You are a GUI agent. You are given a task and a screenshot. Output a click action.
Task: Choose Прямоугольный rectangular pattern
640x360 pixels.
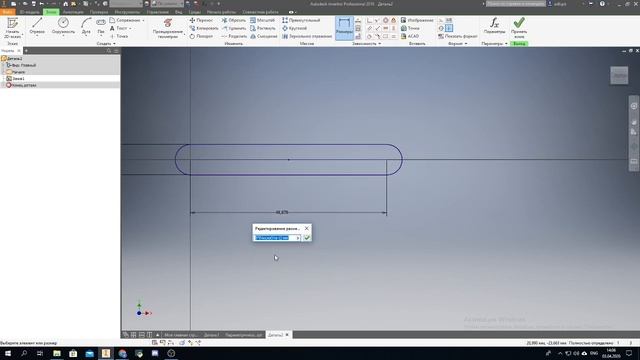301,20
